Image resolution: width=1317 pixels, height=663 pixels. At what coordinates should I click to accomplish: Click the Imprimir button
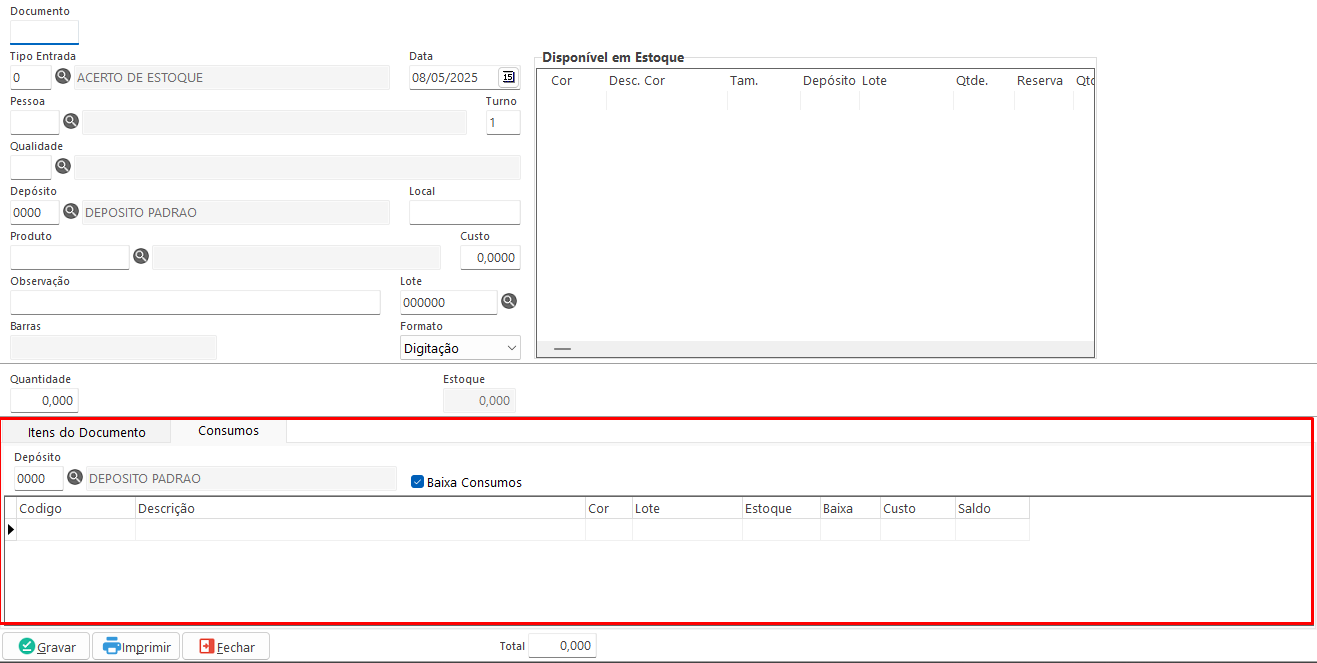[x=137, y=647]
